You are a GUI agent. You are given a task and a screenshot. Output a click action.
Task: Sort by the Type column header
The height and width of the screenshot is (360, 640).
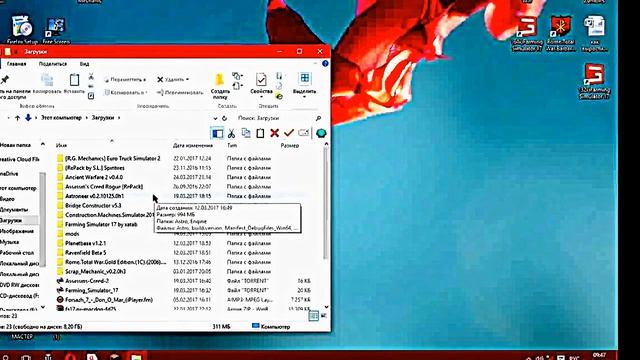coord(232,145)
